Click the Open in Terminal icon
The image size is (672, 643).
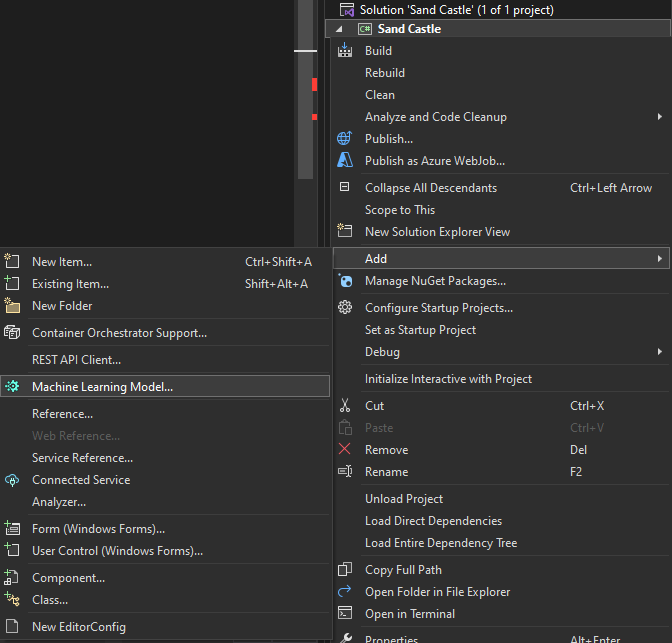(345, 613)
